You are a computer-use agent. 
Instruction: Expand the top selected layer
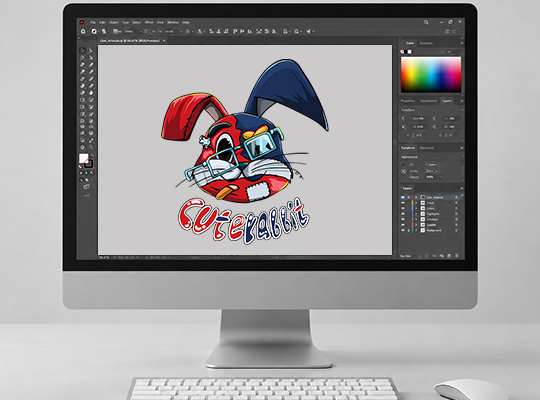(x=416, y=197)
